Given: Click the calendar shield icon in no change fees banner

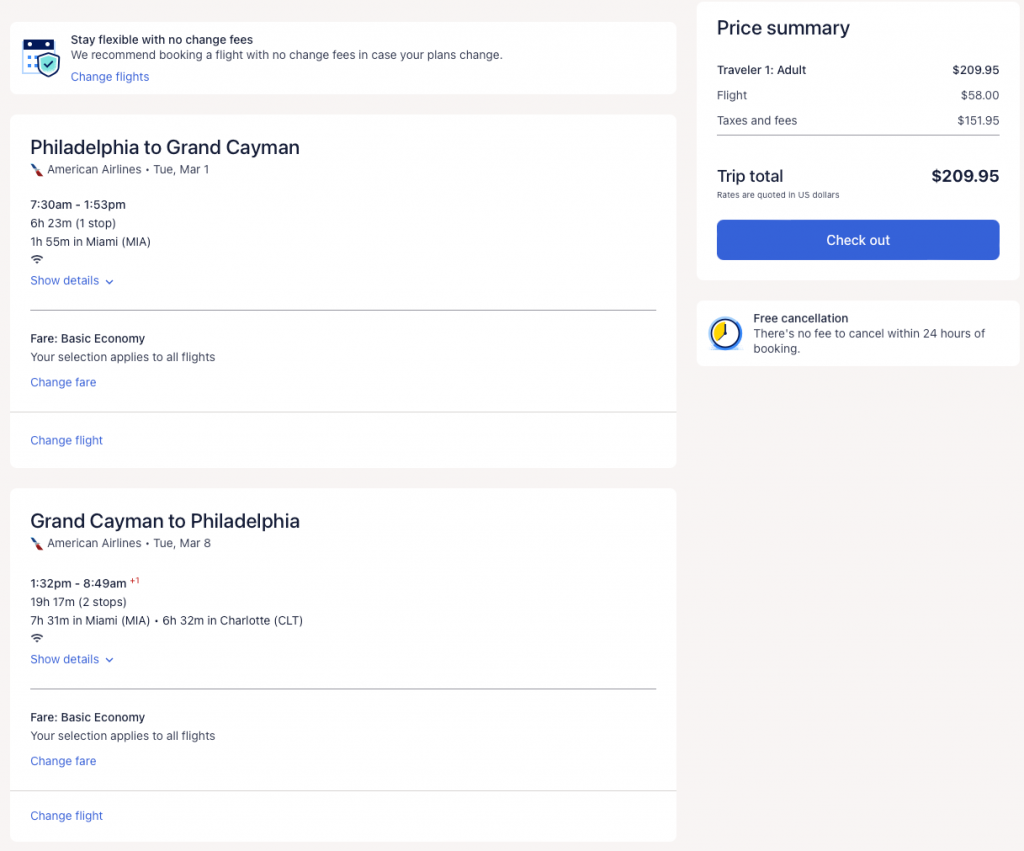Looking at the screenshot, I should [40, 58].
